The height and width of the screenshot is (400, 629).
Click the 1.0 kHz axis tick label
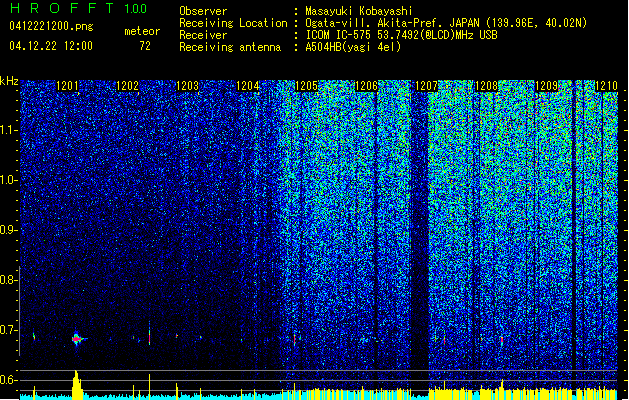click(8, 180)
